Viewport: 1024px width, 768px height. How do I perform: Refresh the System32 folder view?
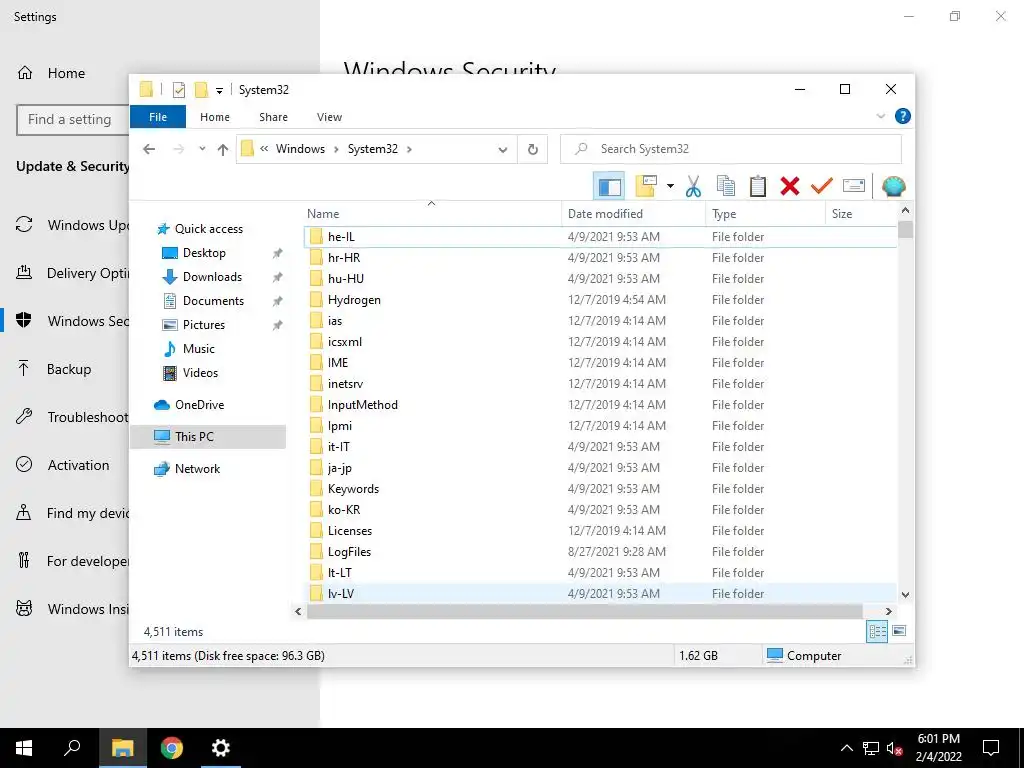533,150
